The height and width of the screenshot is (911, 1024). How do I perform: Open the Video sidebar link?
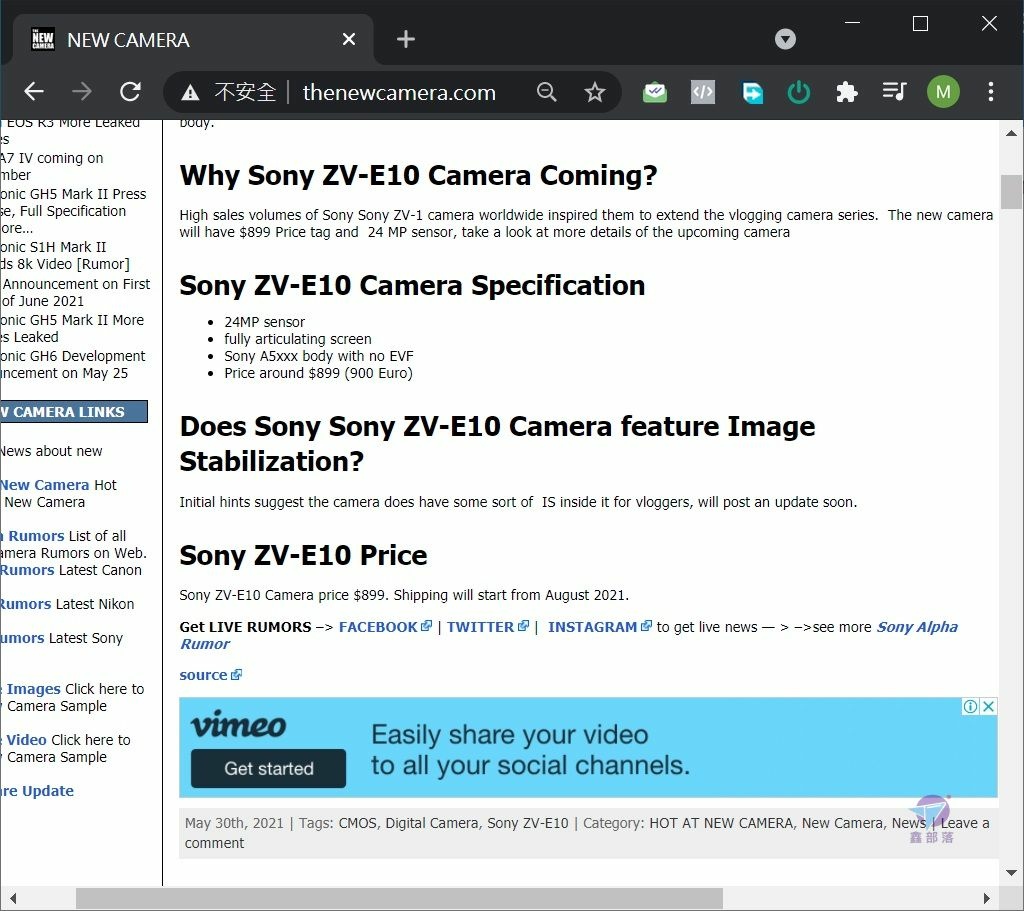[26, 740]
